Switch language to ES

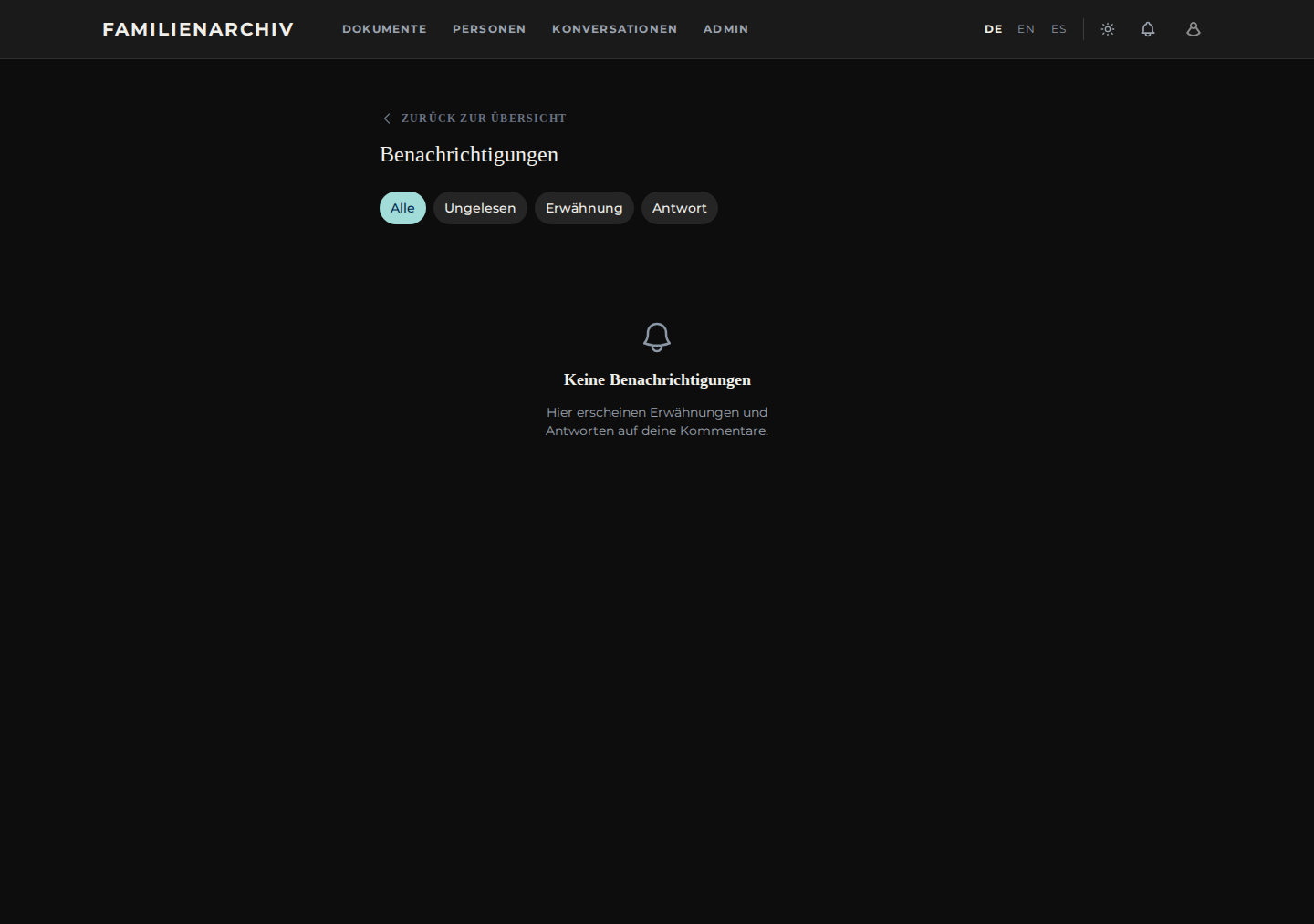click(x=1058, y=29)
